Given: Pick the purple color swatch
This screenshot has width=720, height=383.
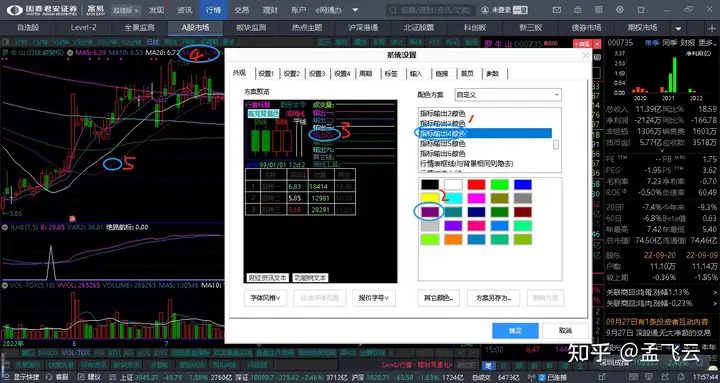Looking at the screenshot, I should point(430,212).
